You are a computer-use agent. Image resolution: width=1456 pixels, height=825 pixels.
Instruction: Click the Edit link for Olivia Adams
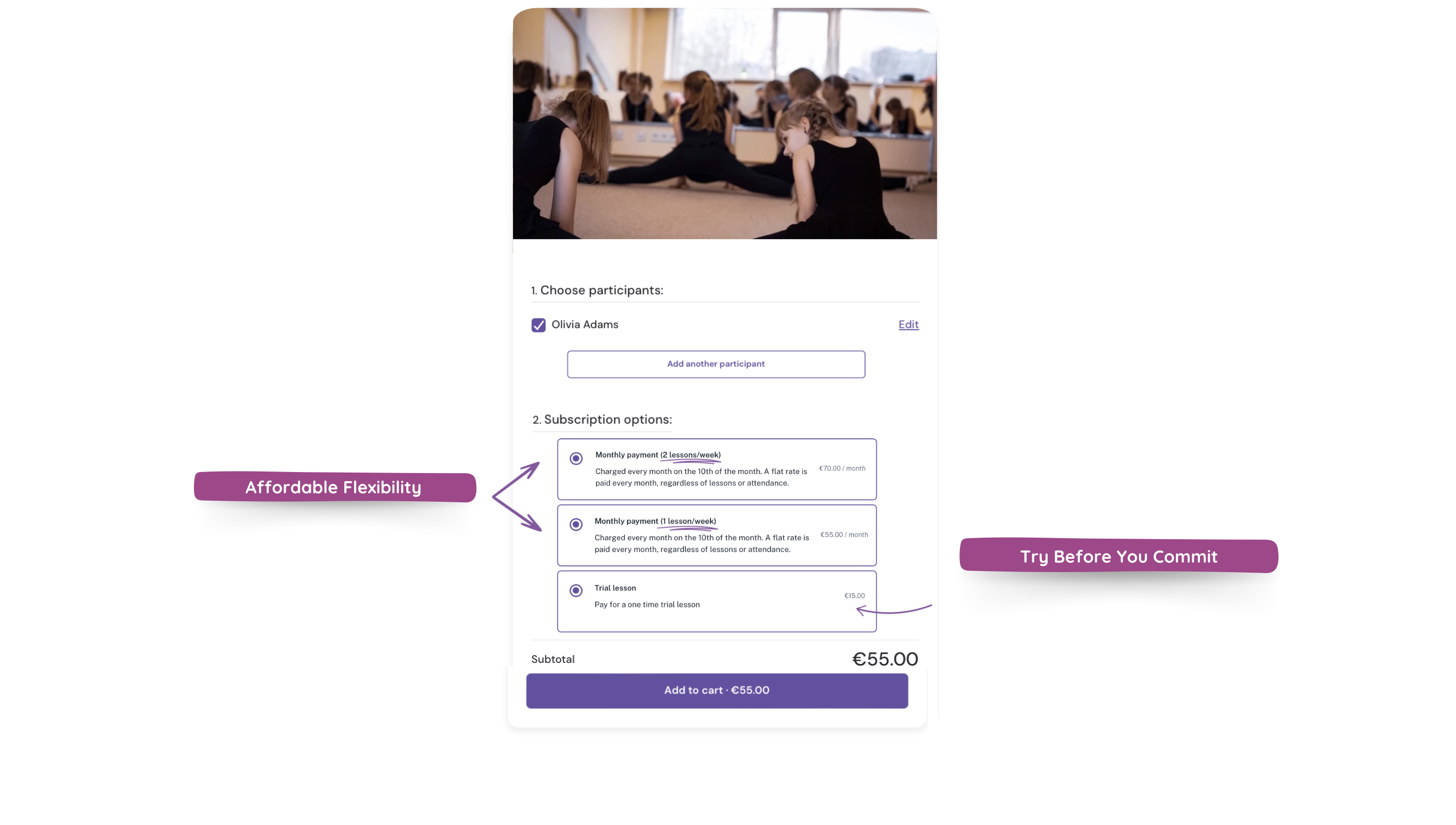click(908, 324)
